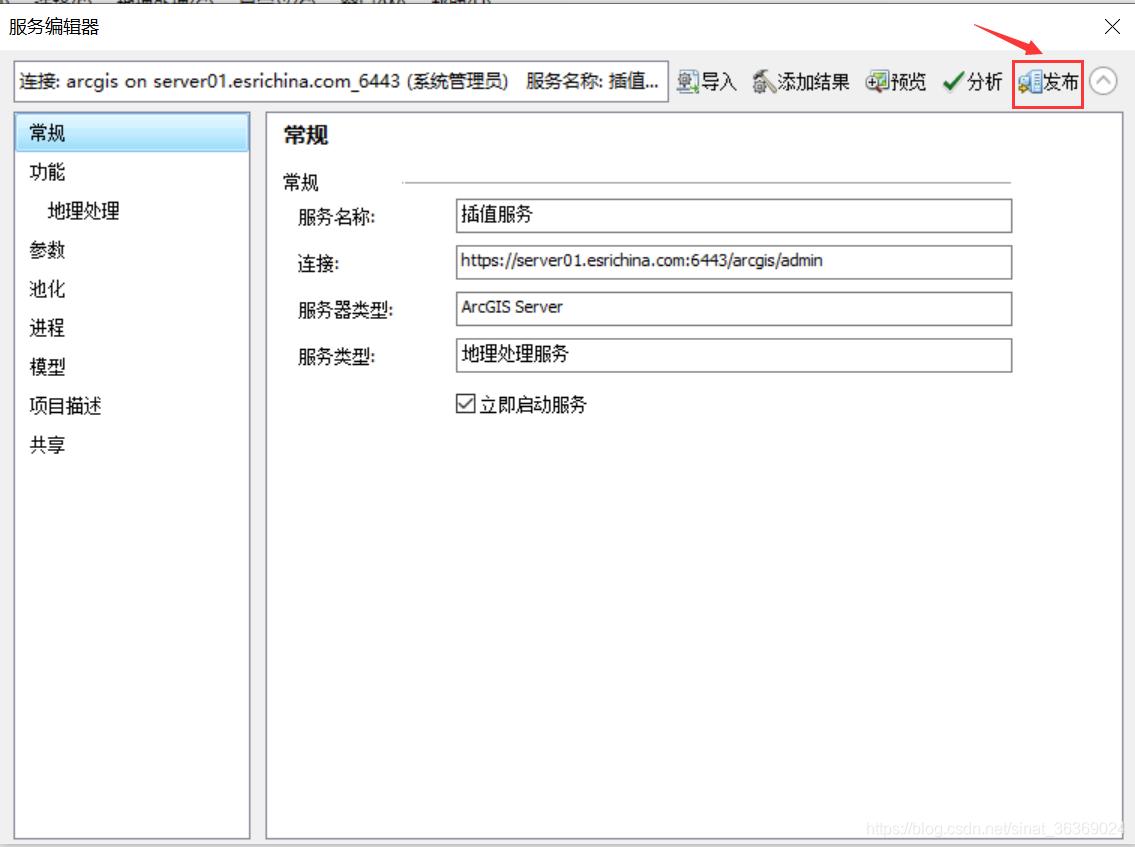
Task: Open the 模型 (Model) section
Action: coord(45,367)
